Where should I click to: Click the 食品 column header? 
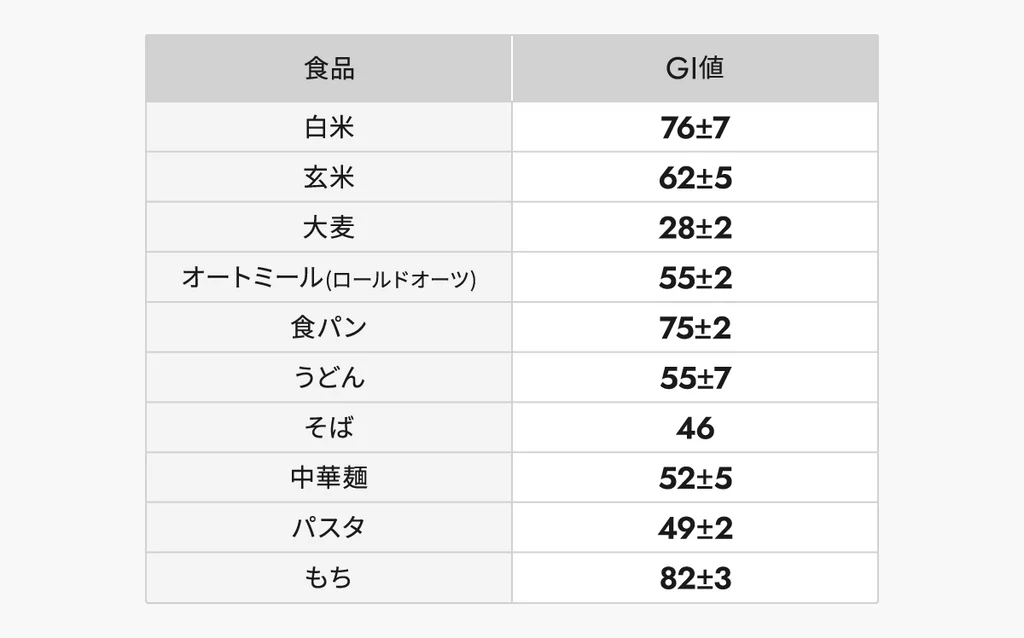point(329,69)
